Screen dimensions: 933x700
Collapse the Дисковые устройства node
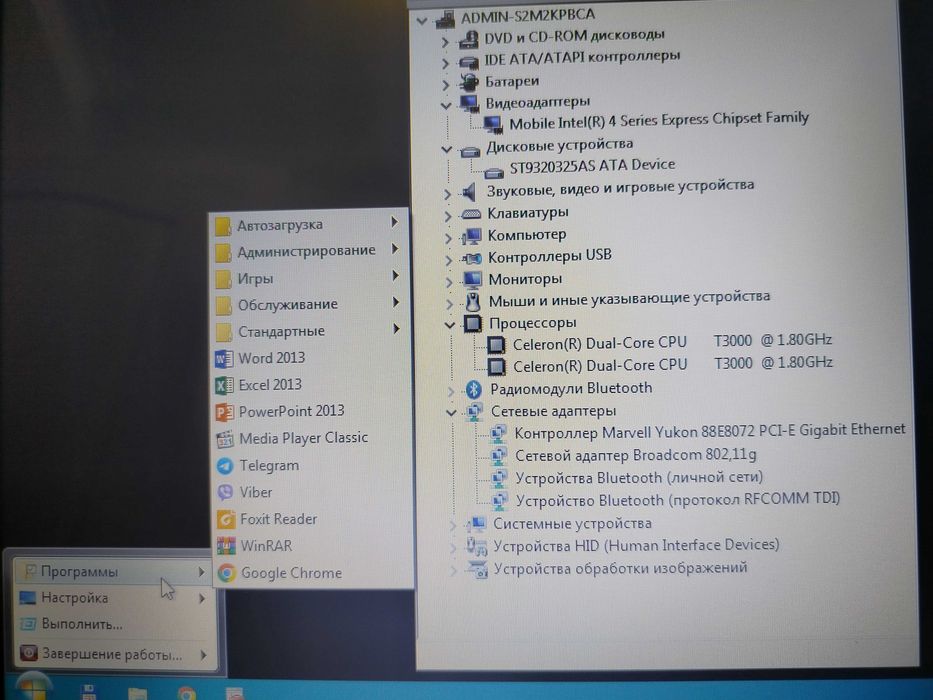coord(447,149)
